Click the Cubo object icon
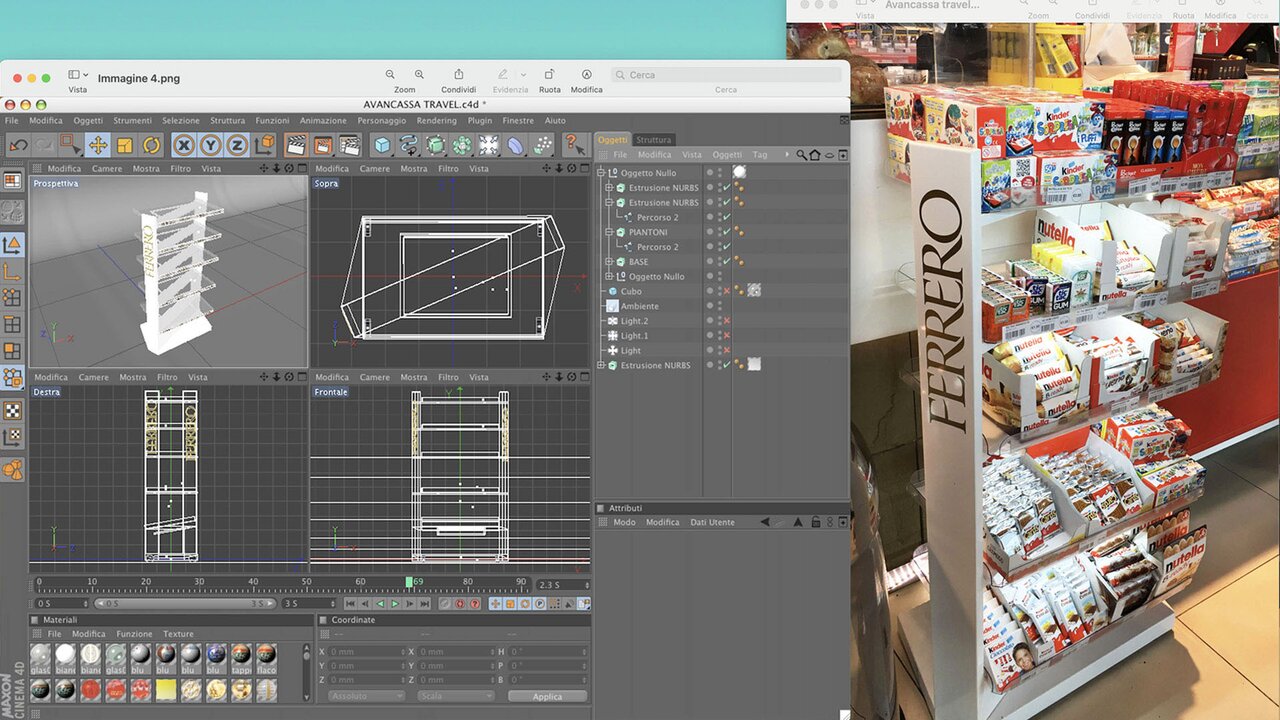This screenshot has width=1280, height=720. coord(613,291)
